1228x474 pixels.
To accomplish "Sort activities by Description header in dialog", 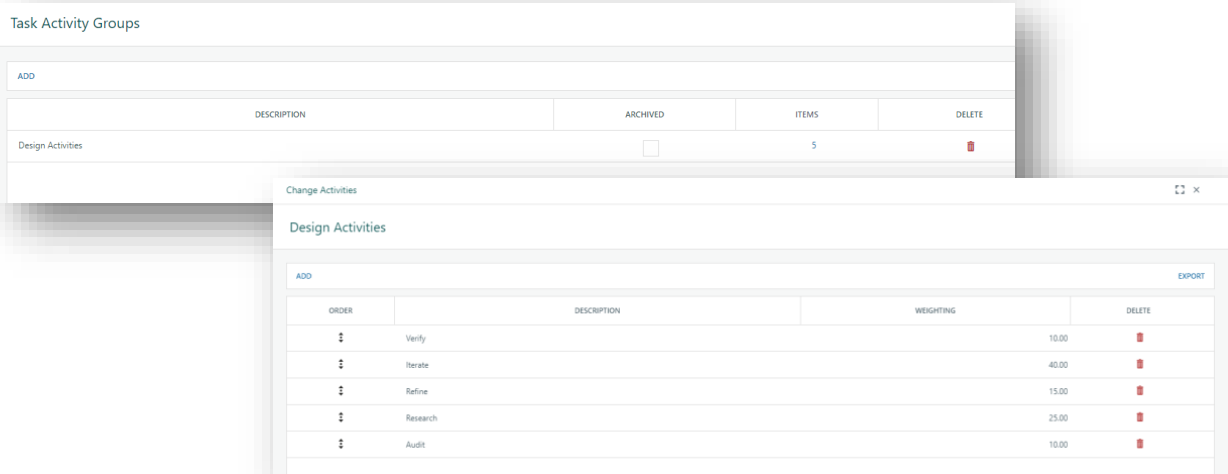I will [598, 311].
